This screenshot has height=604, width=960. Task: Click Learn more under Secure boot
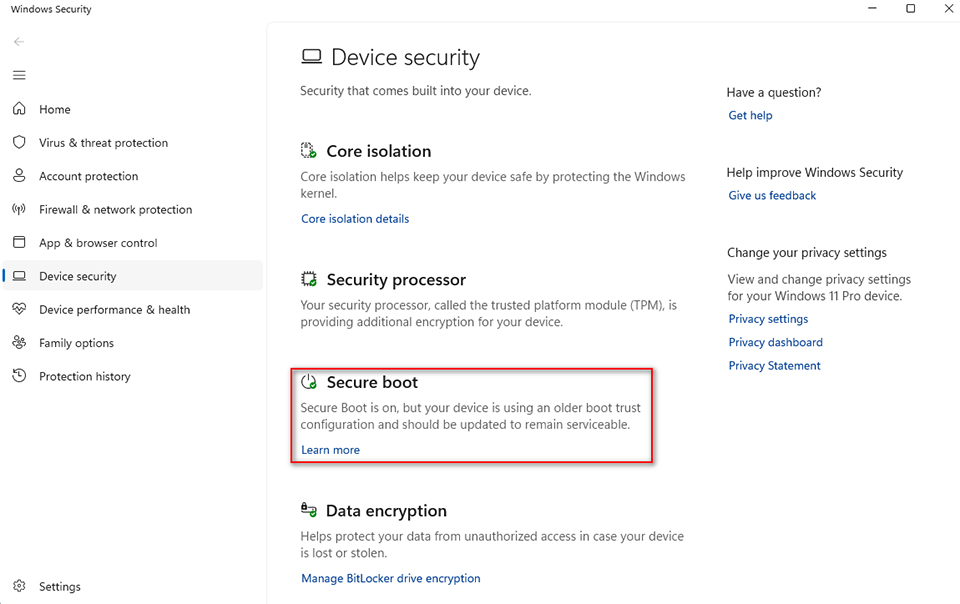[331, 450]
